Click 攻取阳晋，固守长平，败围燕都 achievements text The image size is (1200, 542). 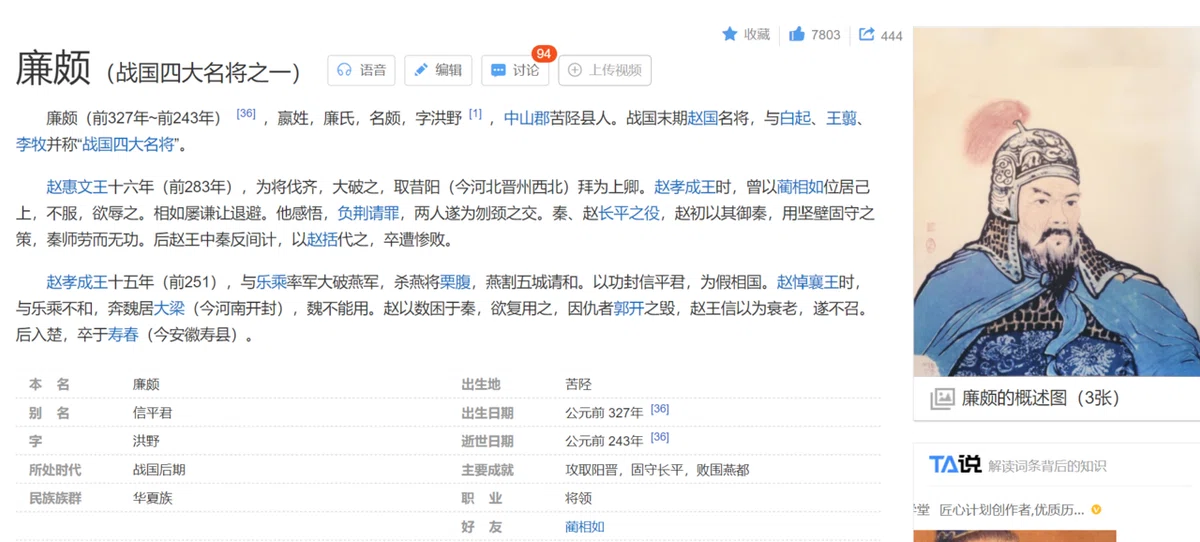point(657,470)
